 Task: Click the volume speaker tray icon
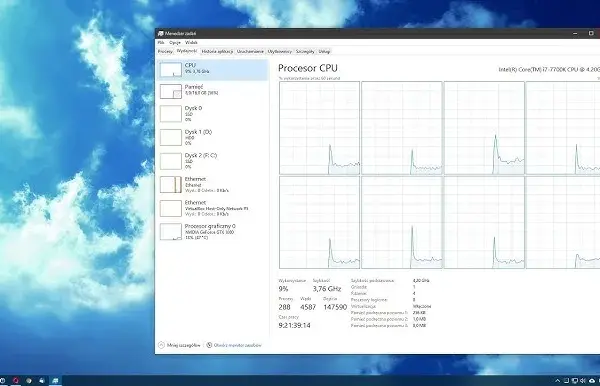coord(583,381)
